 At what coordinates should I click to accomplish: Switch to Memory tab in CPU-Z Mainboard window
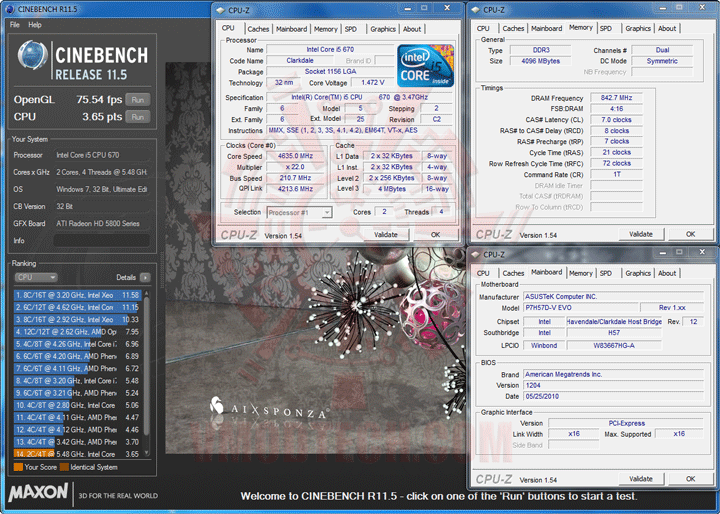(581, 273)
